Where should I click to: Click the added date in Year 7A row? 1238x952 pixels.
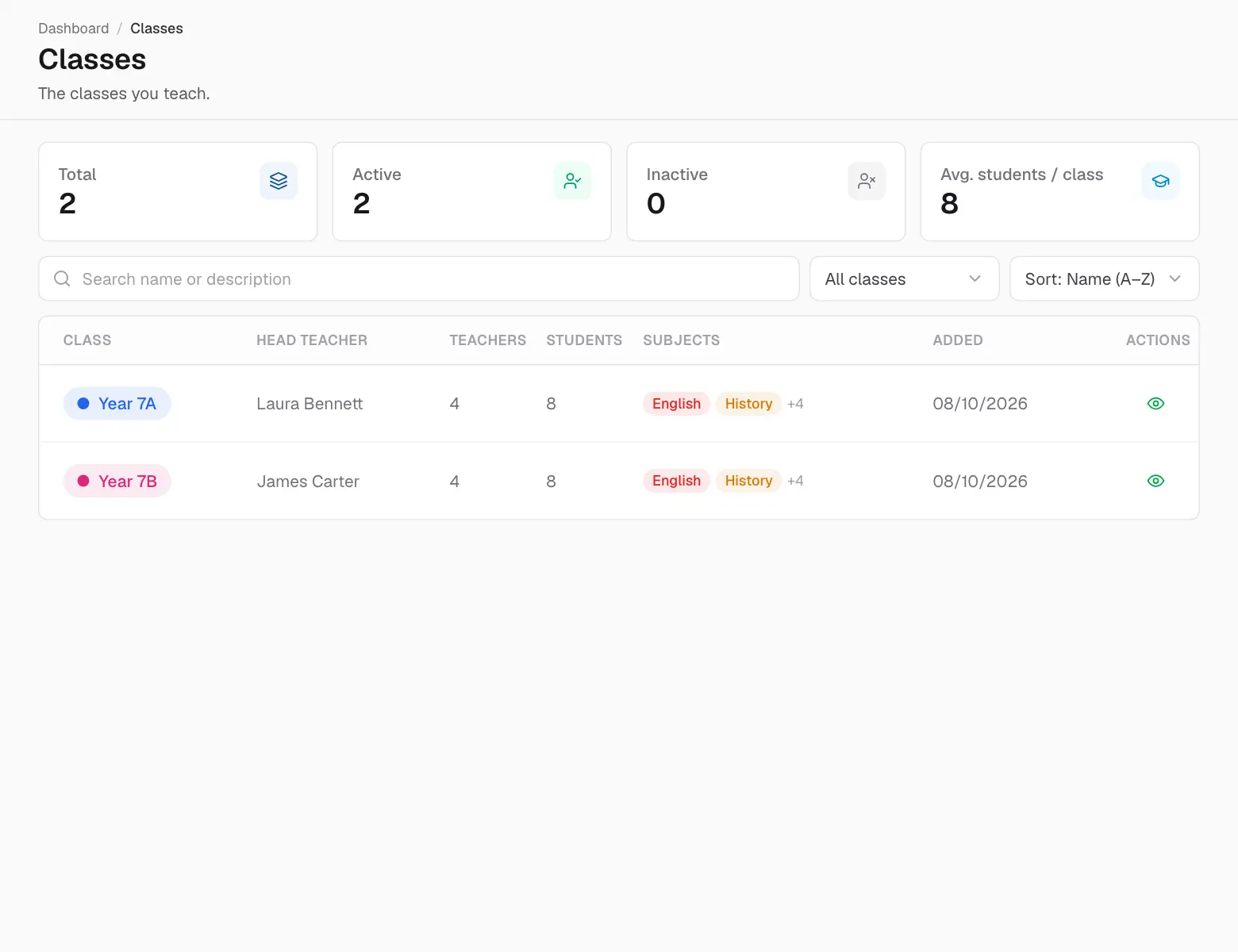tap(980, 404)
